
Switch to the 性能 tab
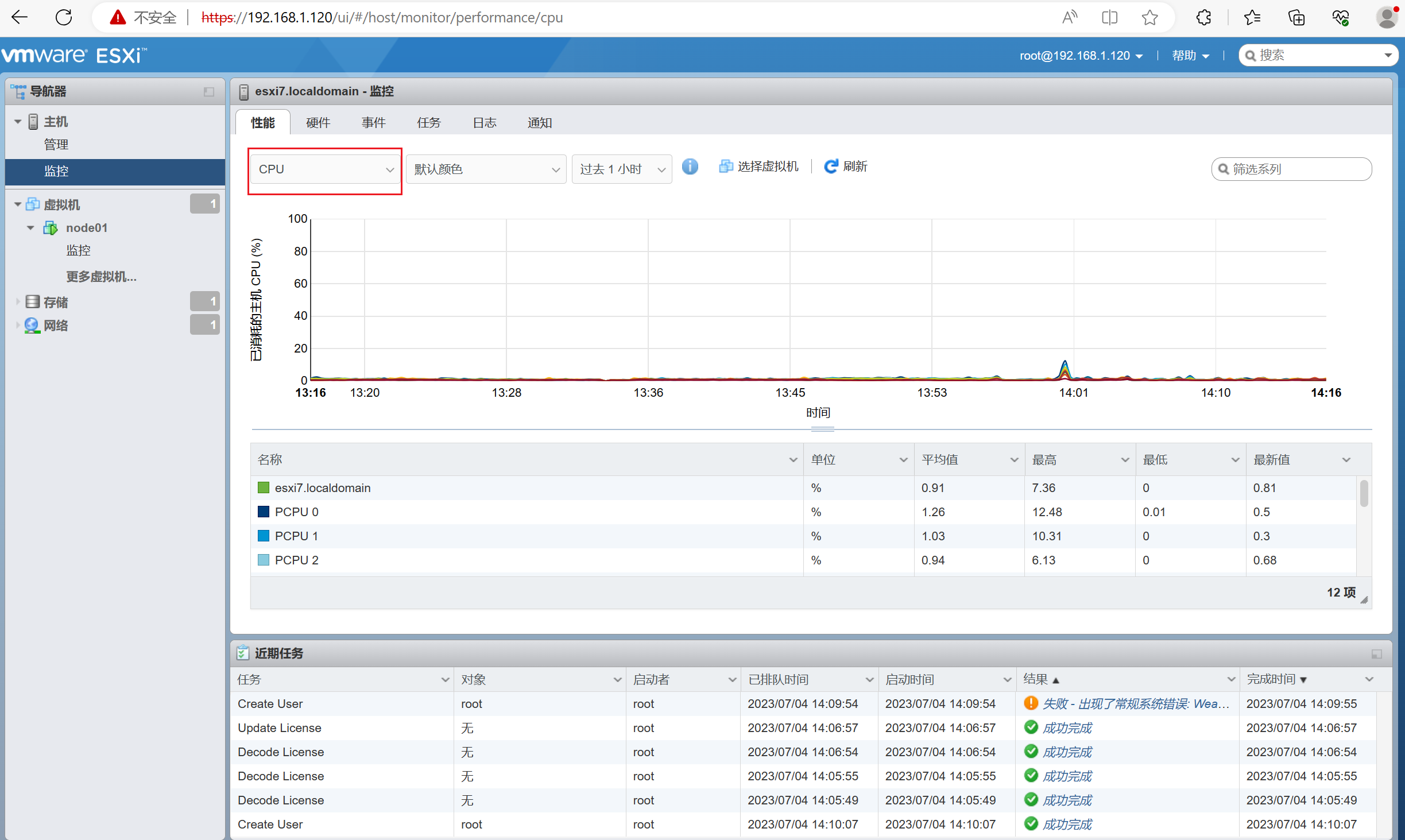pyautogui.click(x=263, y=122)
